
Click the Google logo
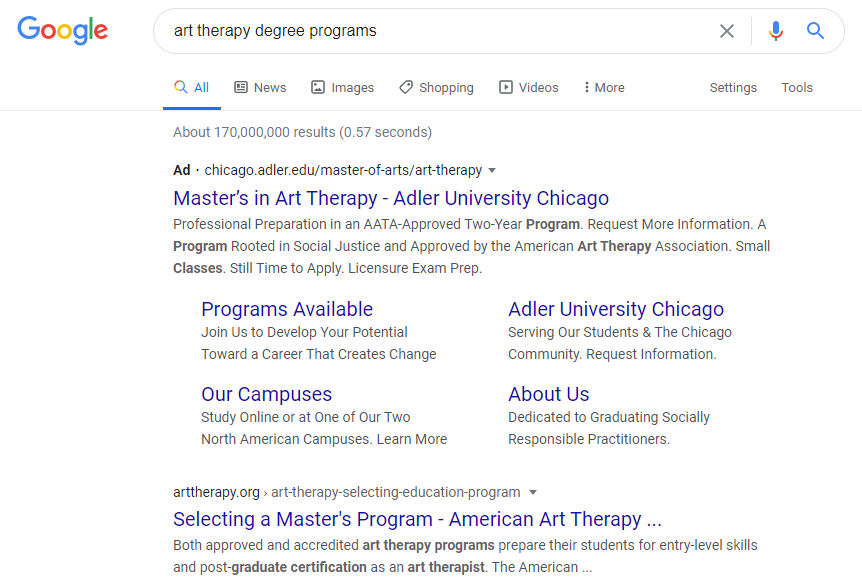tap(63, 30)
